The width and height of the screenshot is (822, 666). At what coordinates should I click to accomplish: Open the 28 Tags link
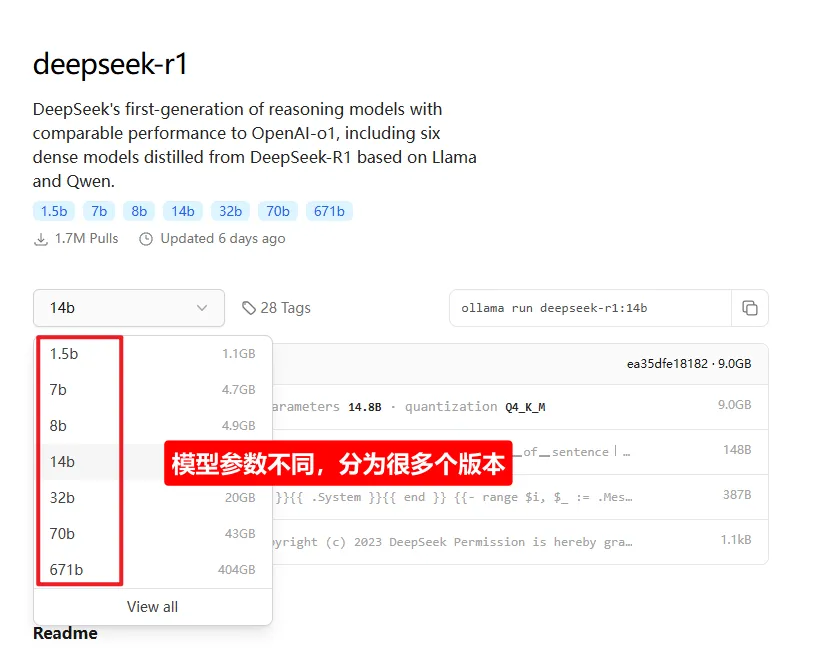point(285,308)
